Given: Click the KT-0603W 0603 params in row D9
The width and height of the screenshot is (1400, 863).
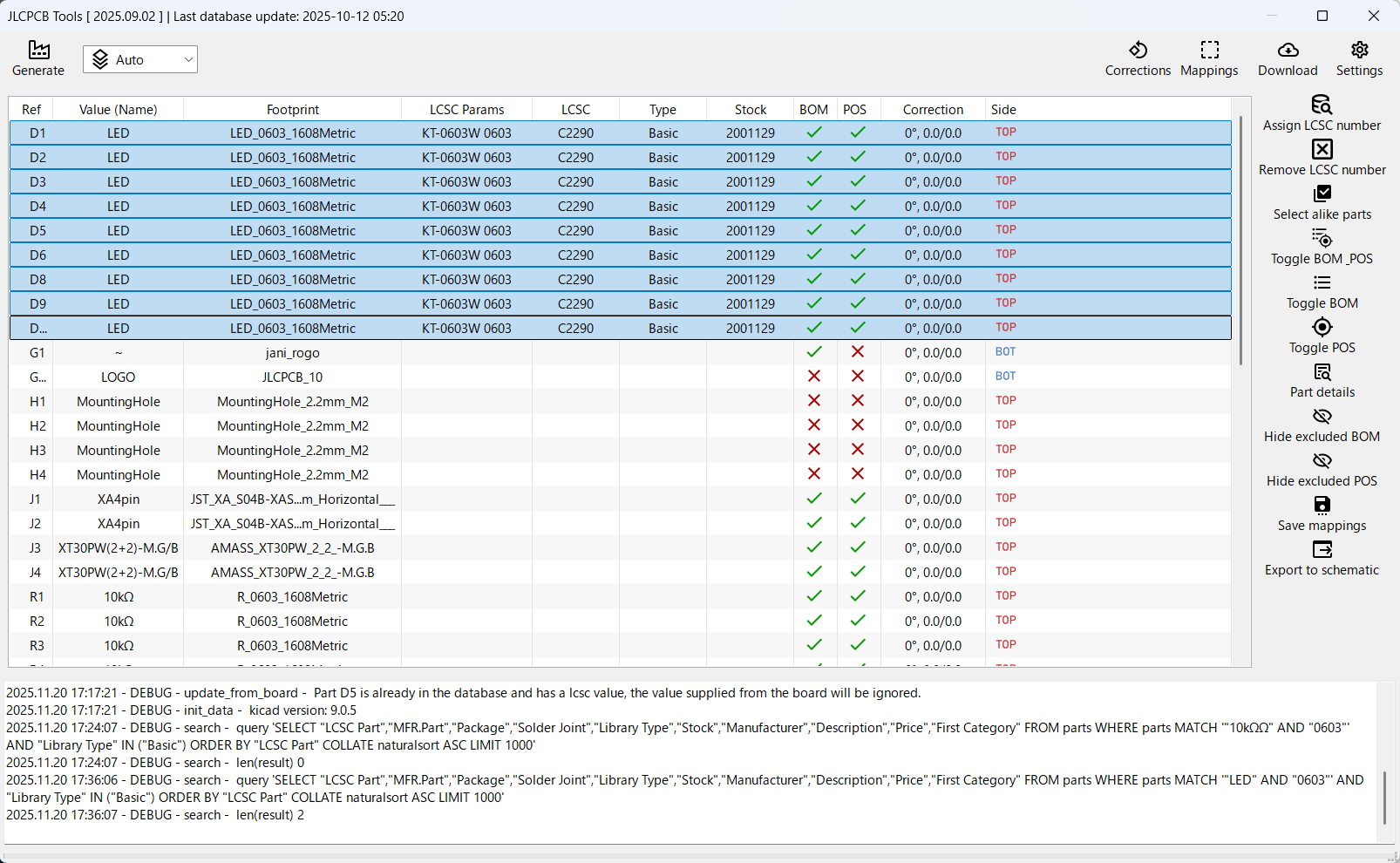Looking at the screenshot, I should point(467,303).
